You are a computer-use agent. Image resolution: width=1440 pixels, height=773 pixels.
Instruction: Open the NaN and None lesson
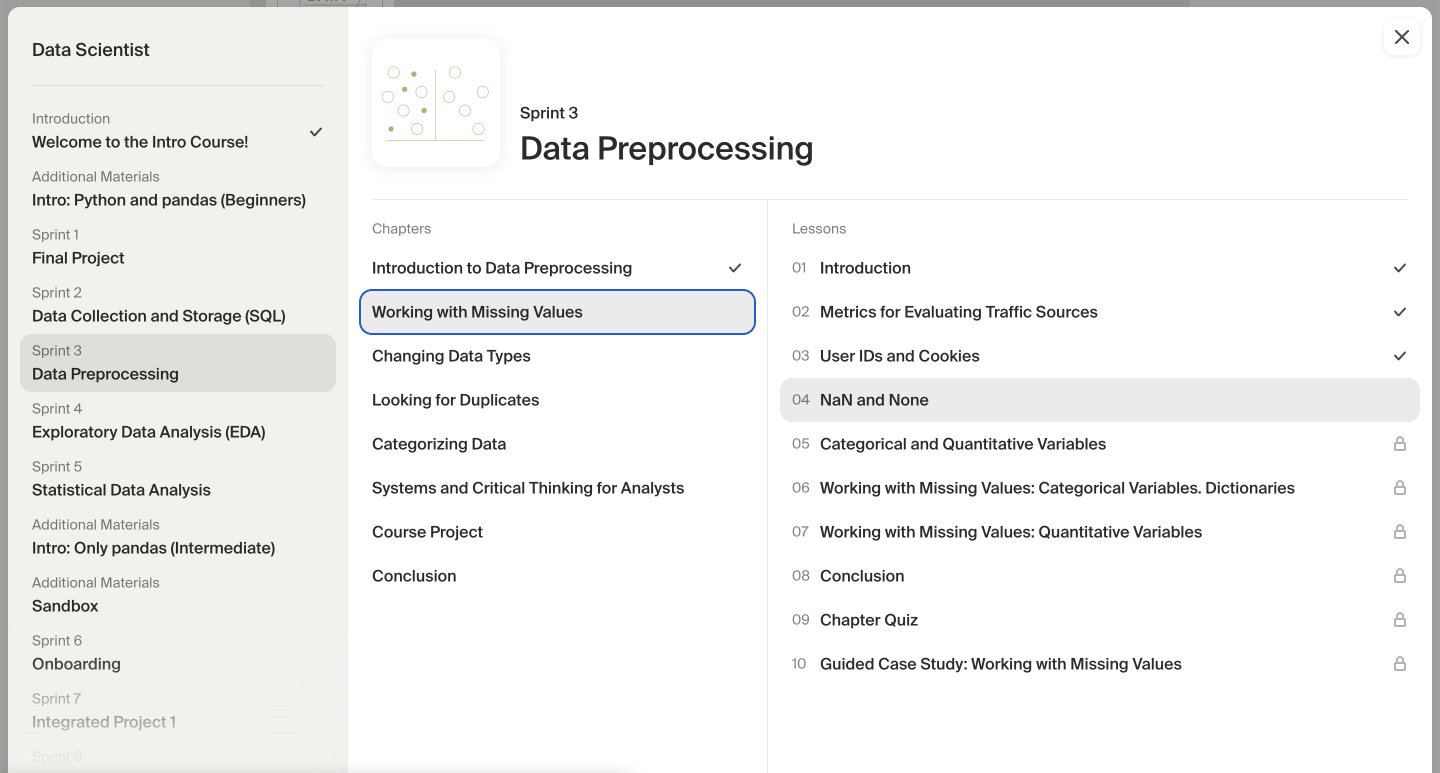coord(874,400)
